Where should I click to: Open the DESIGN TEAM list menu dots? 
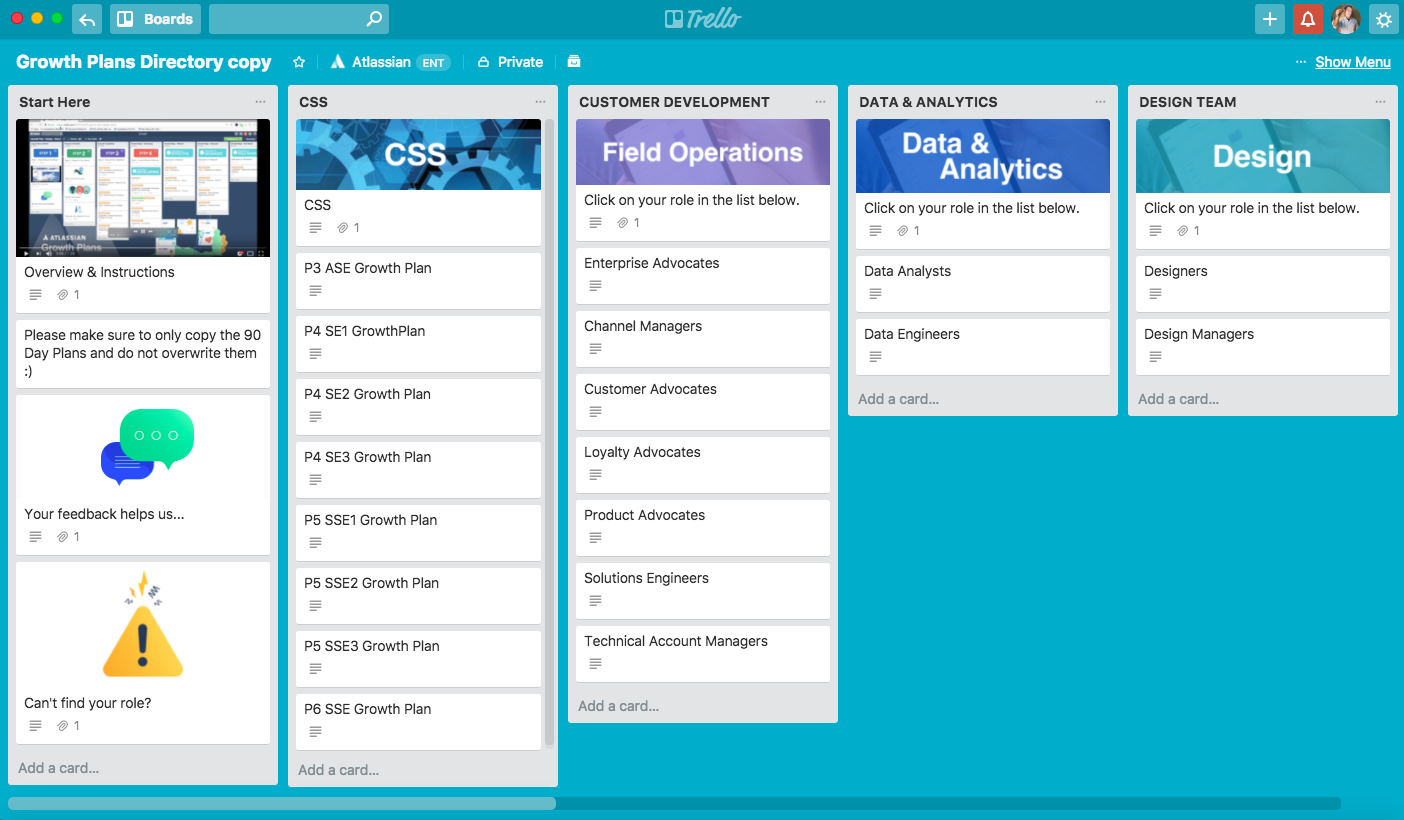(x=1379, y=101)
